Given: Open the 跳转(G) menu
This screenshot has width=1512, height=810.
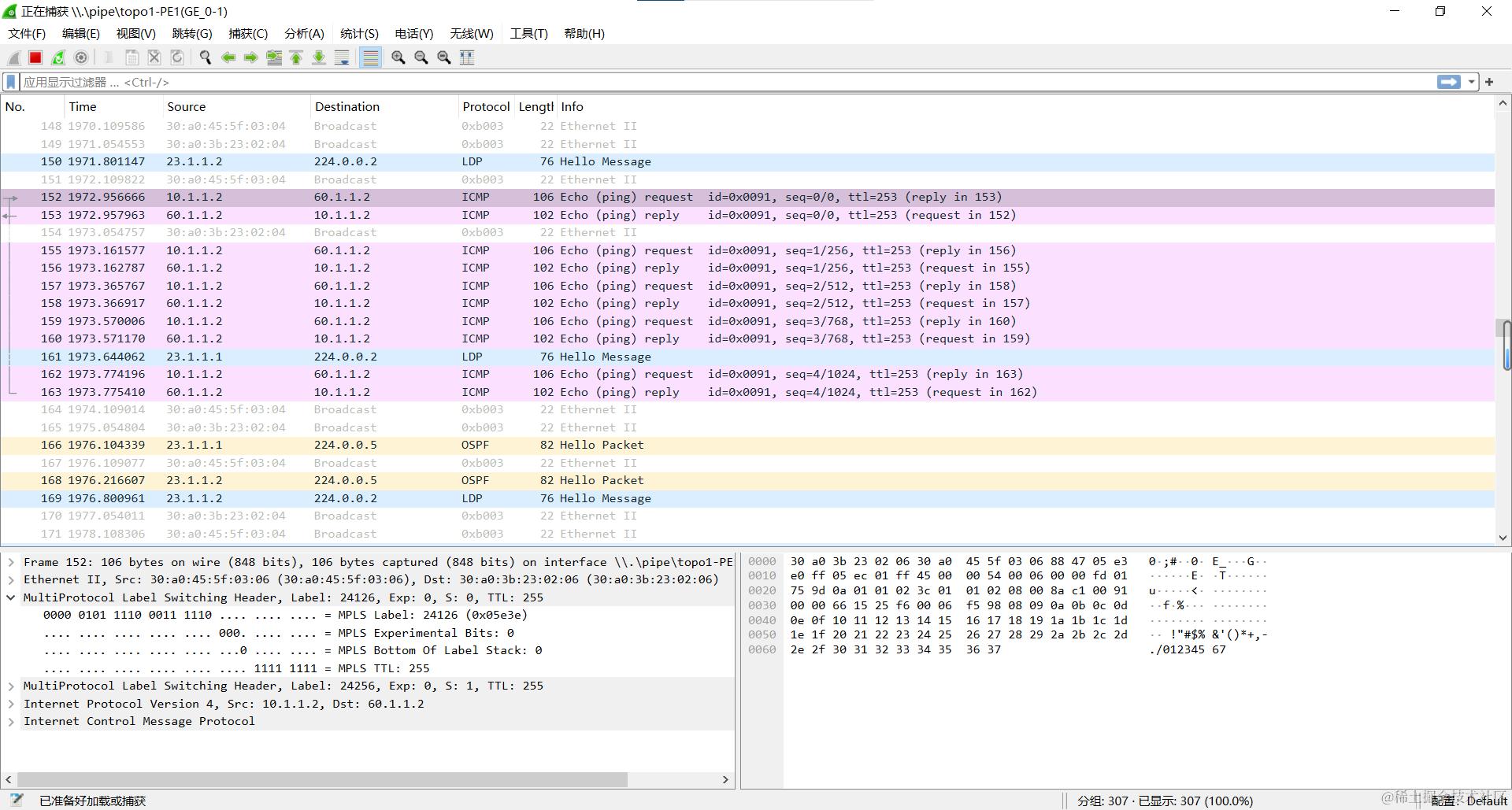Looking at the screenshot, I should (x=192, y=34).
